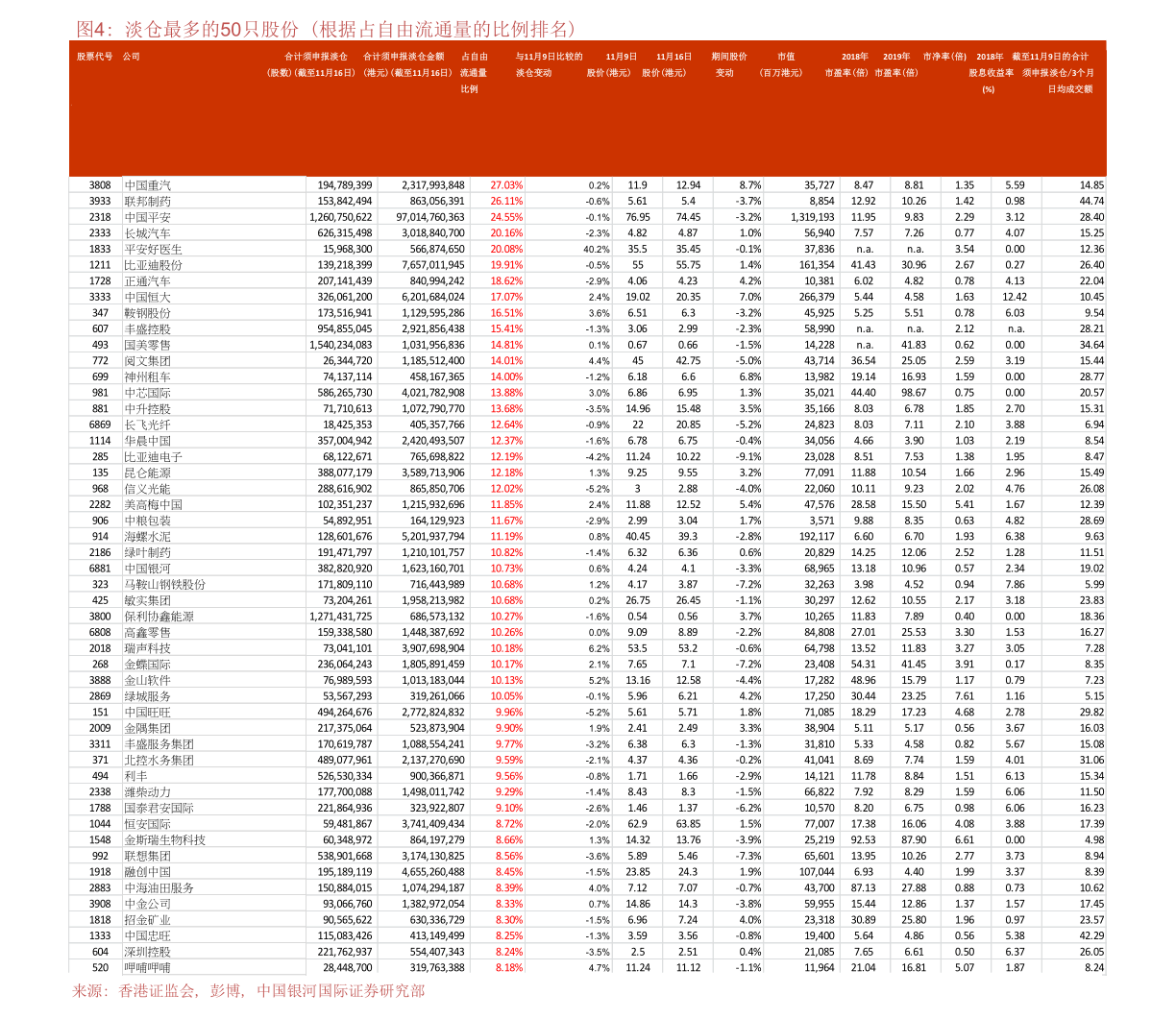Screen dimensions: 1176x1019
Task: Click the 来源 source note text
Action: (248, 990)
